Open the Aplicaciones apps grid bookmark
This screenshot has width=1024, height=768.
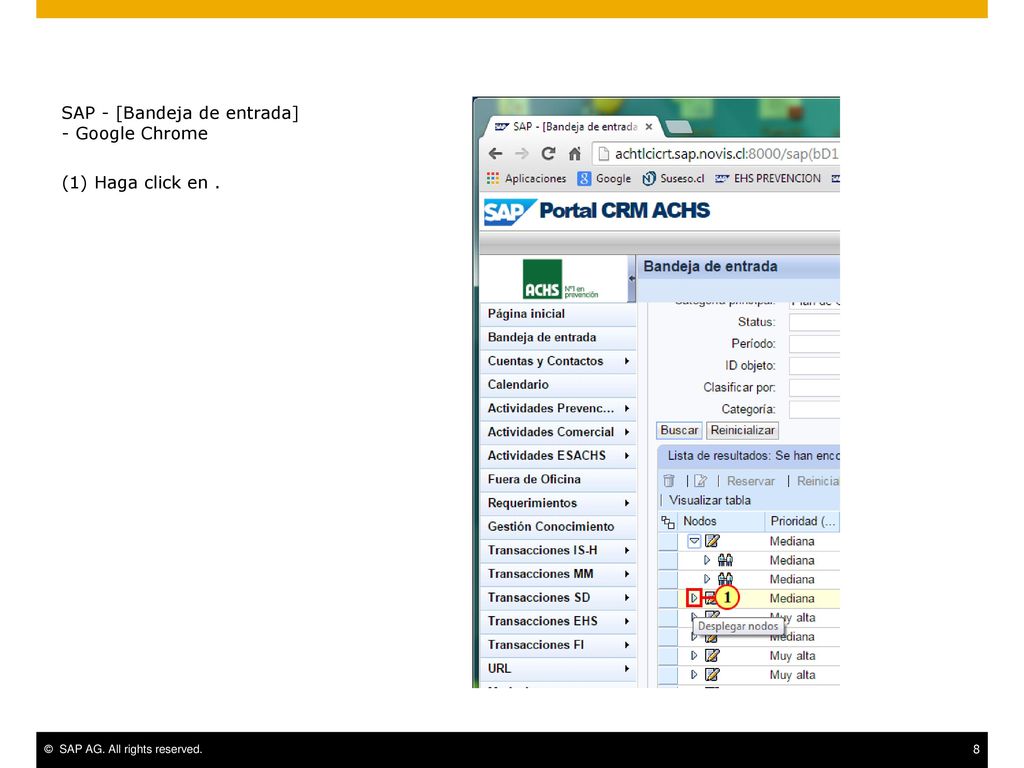(526, 178)
